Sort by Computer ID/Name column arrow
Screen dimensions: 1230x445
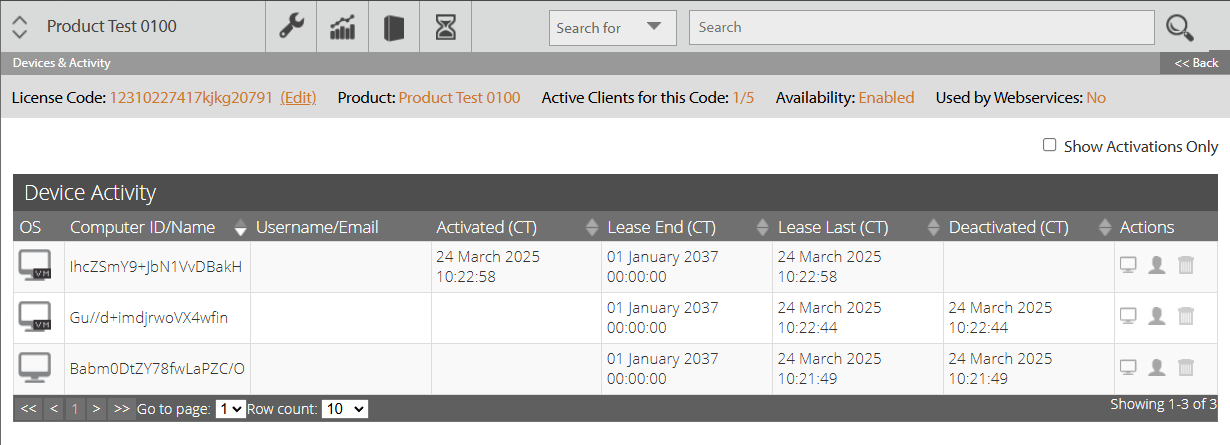(x=240, y=228)
